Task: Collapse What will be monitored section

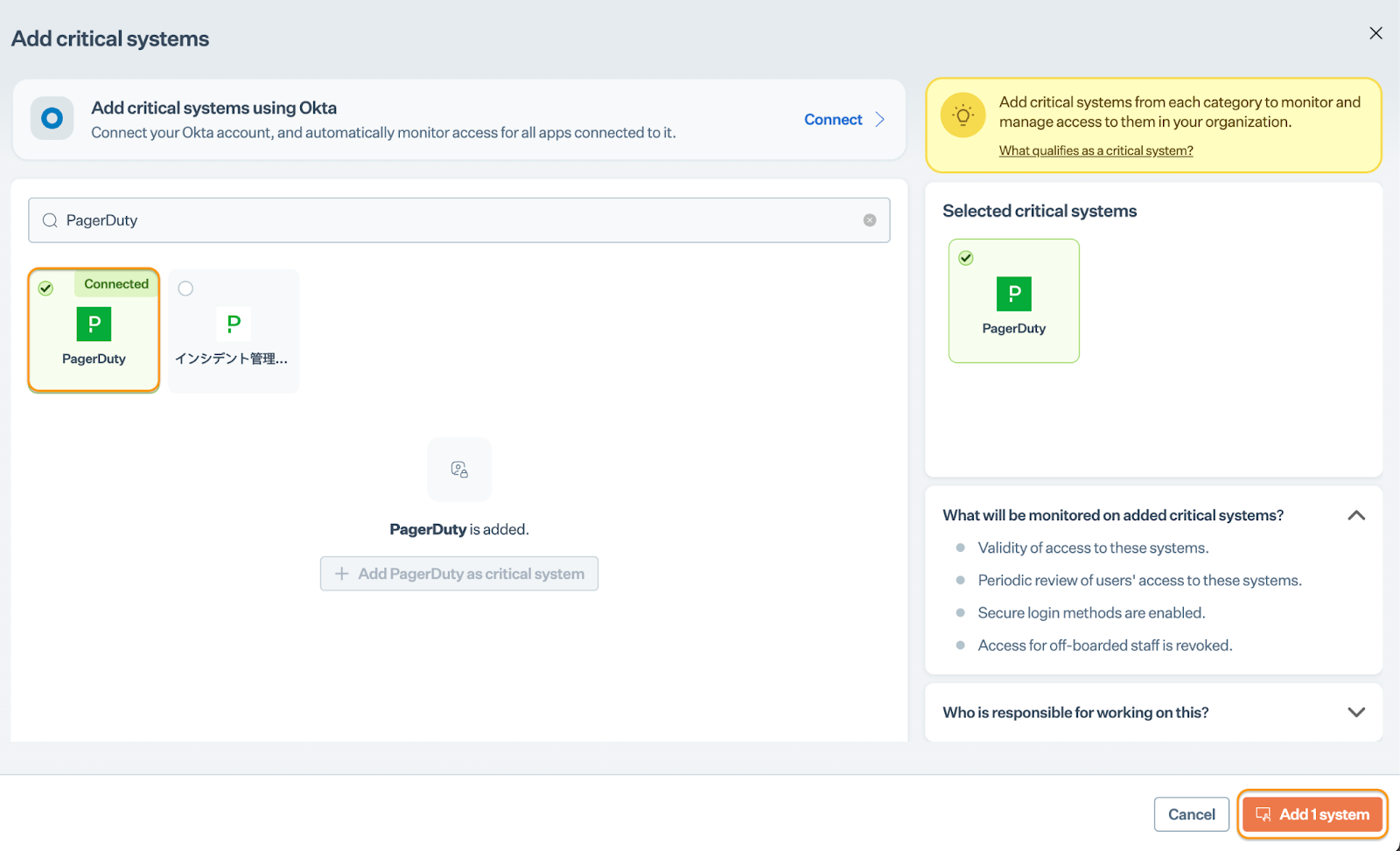Action: pyautogui.click(x=1356, y=515)
